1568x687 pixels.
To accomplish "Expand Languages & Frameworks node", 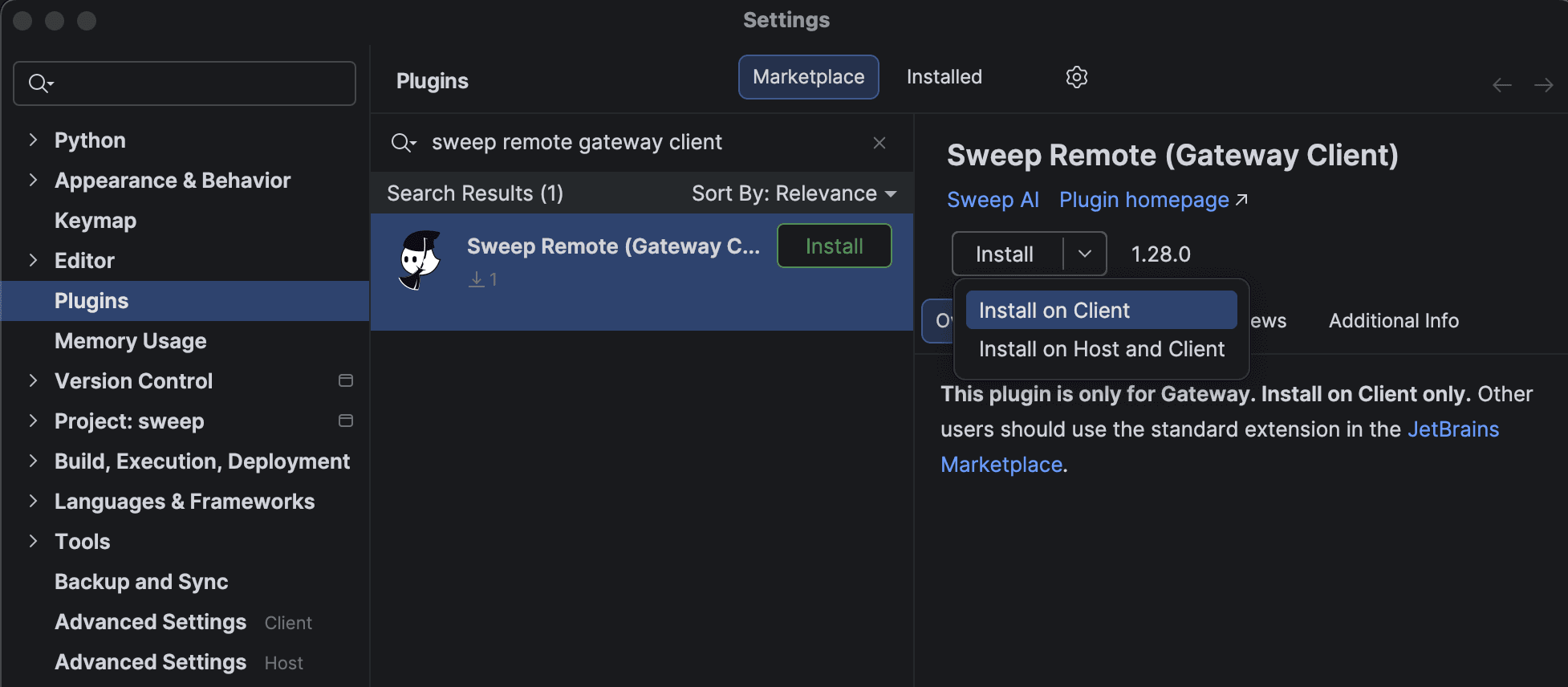I will click(x=33, y=501).
